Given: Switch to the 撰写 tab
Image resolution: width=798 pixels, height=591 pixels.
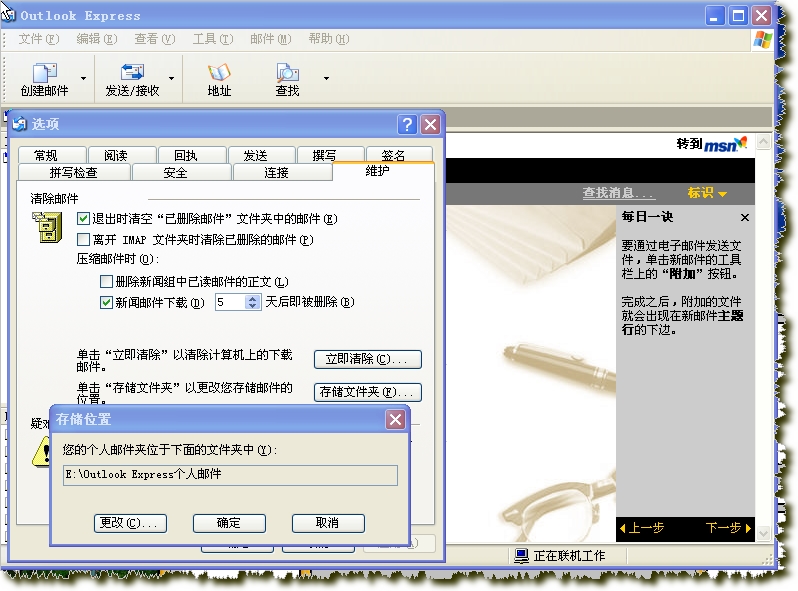Looking at the screenshot, I should coord(331,155).
